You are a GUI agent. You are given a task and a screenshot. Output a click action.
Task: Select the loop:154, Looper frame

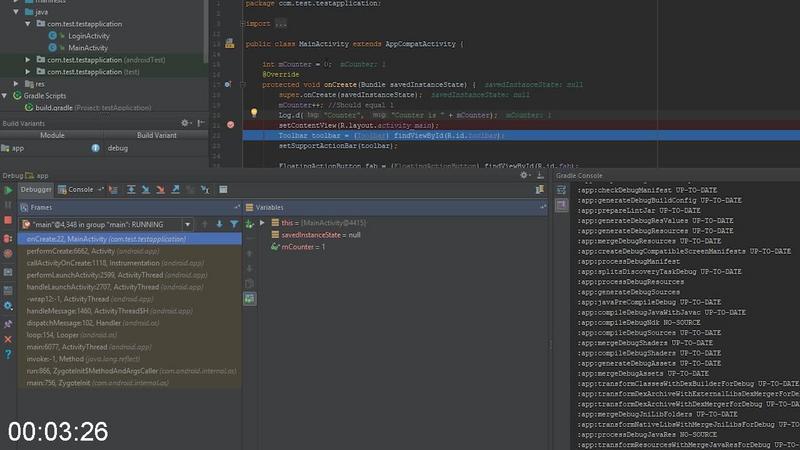coord(130,335)
